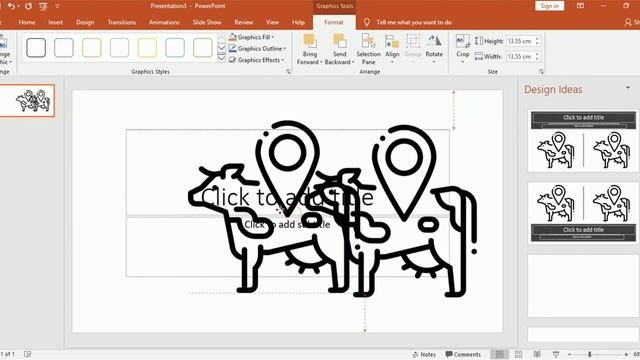Click the Crop tool
640x360 pixels.
point(462,41)
